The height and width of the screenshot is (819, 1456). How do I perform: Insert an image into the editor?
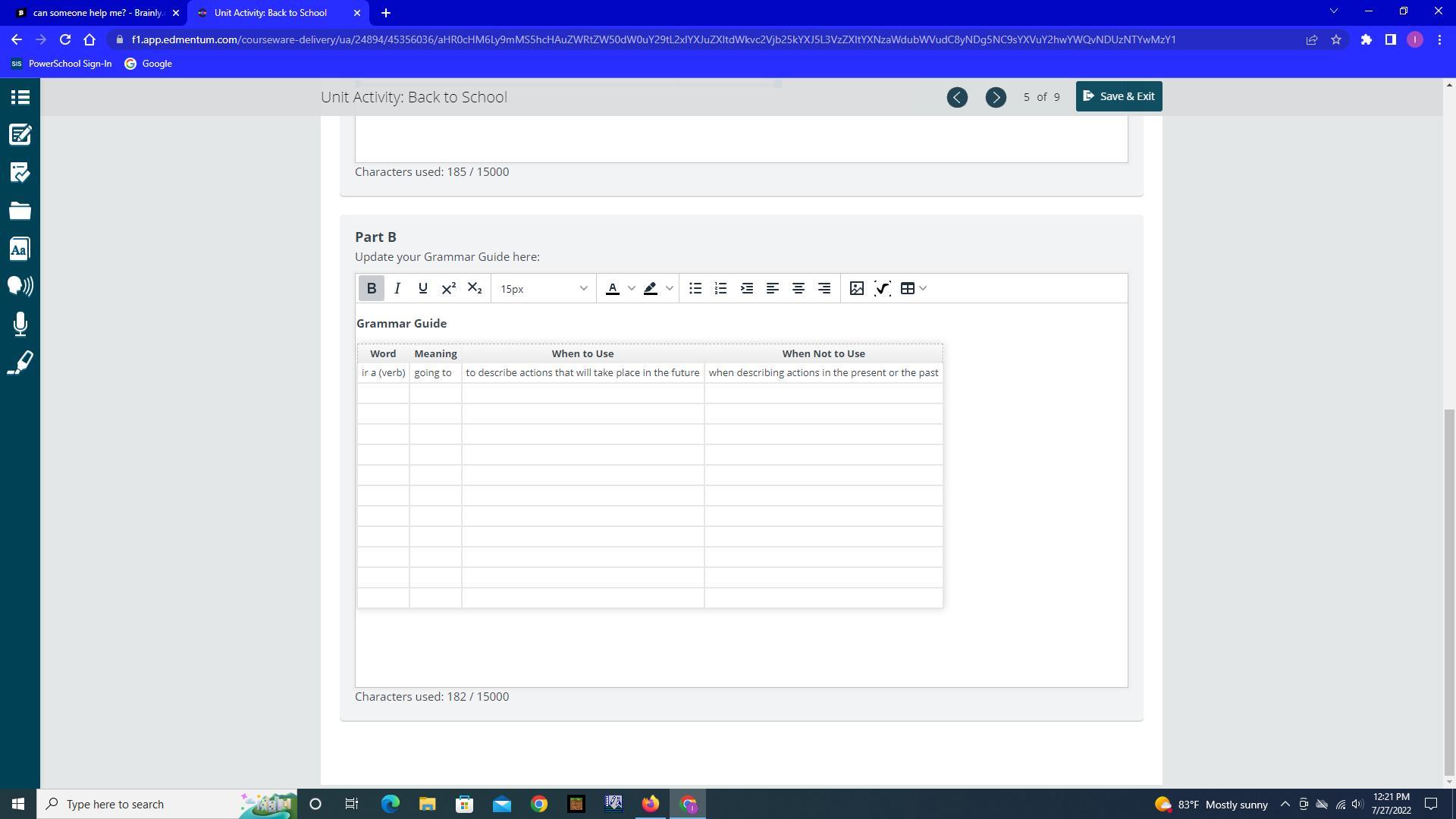coord(857,288)
